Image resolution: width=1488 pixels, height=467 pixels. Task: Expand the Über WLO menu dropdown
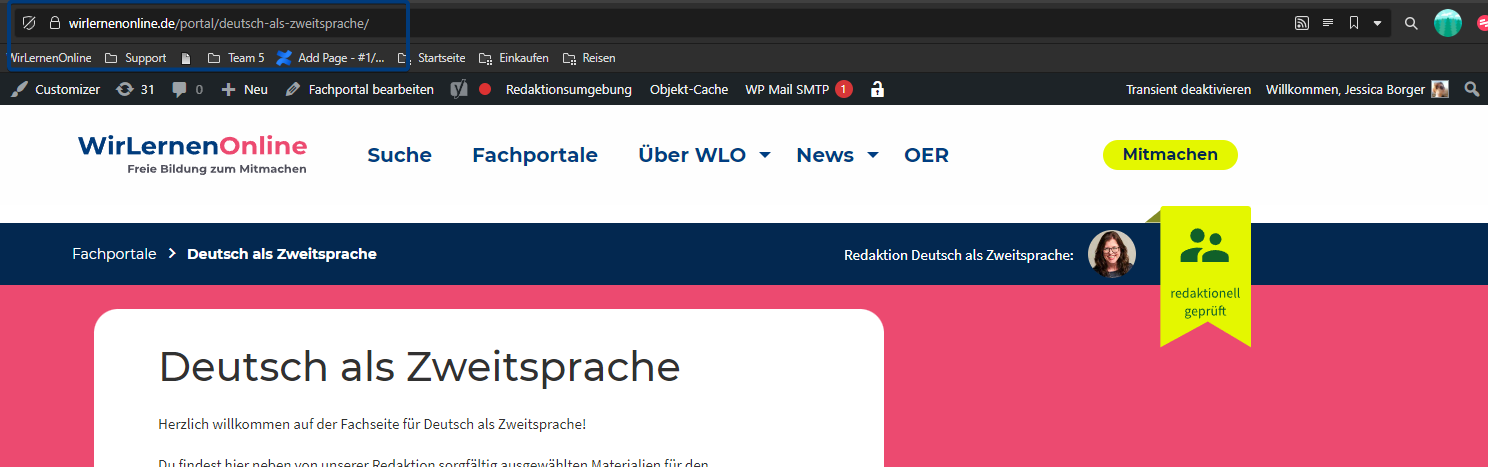(765, 155)
